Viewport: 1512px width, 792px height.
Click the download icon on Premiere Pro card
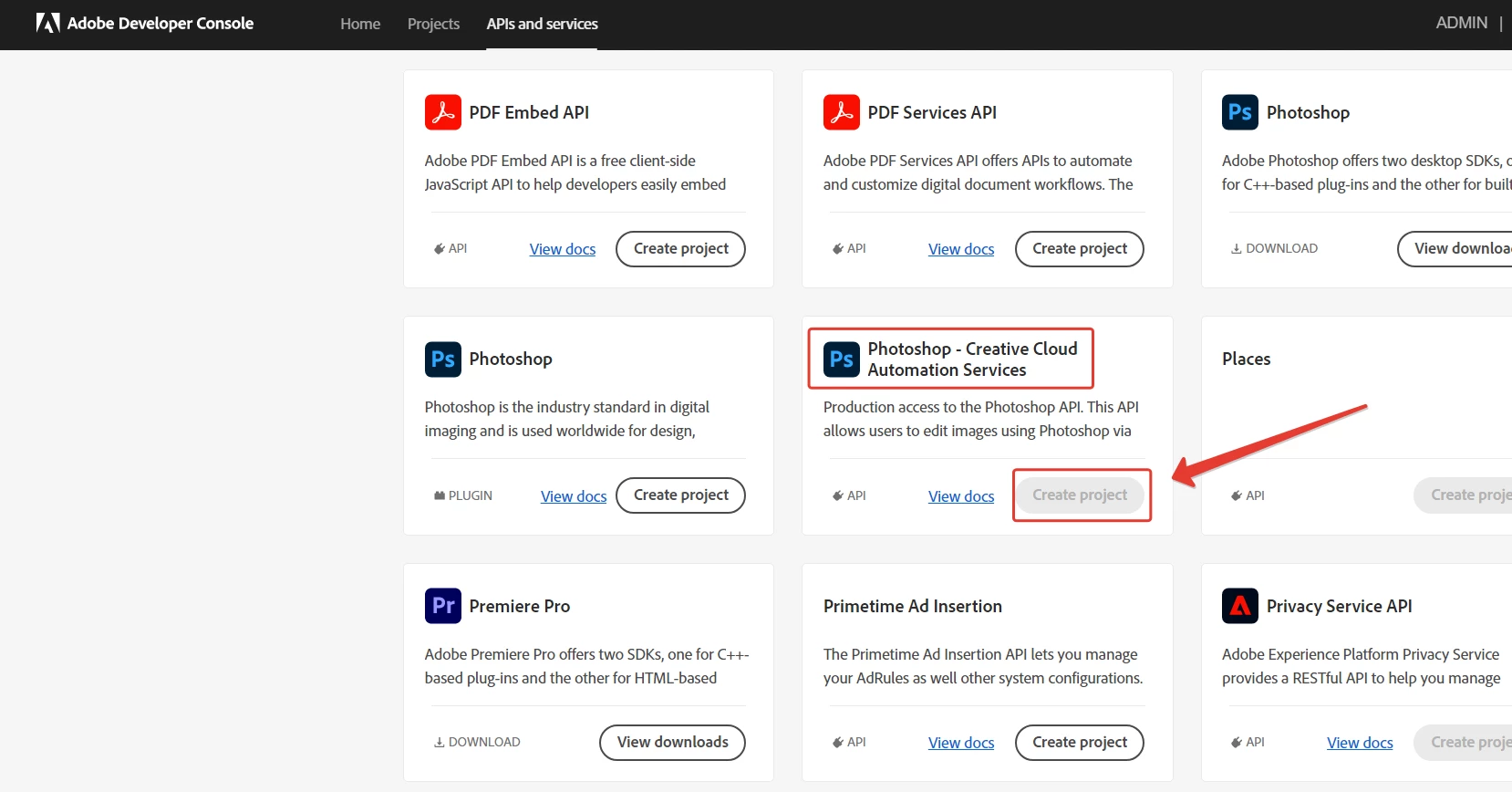pyautogui.click(x=440, y=742)
